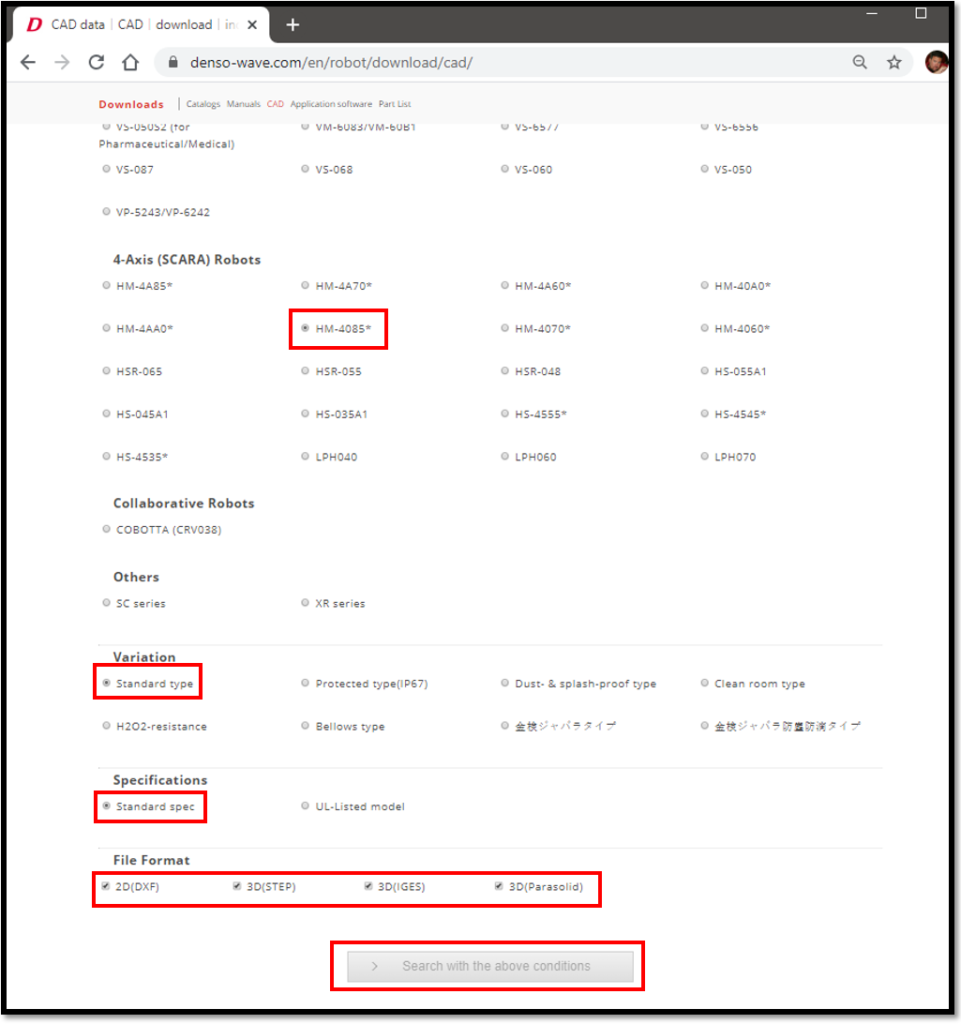Image resolution: width=961 pixels, height=1024 pixels.
Task: Open the Downloads section link
Action: 131,104
